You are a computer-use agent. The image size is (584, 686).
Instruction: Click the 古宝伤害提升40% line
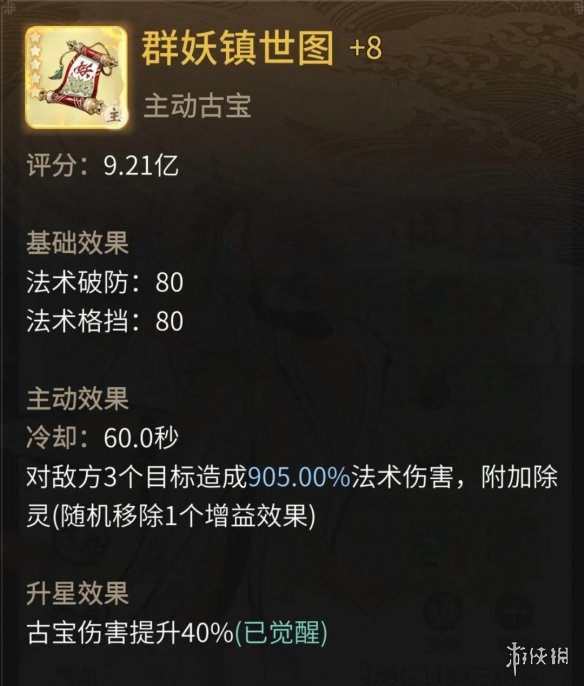tap(130, 633)
